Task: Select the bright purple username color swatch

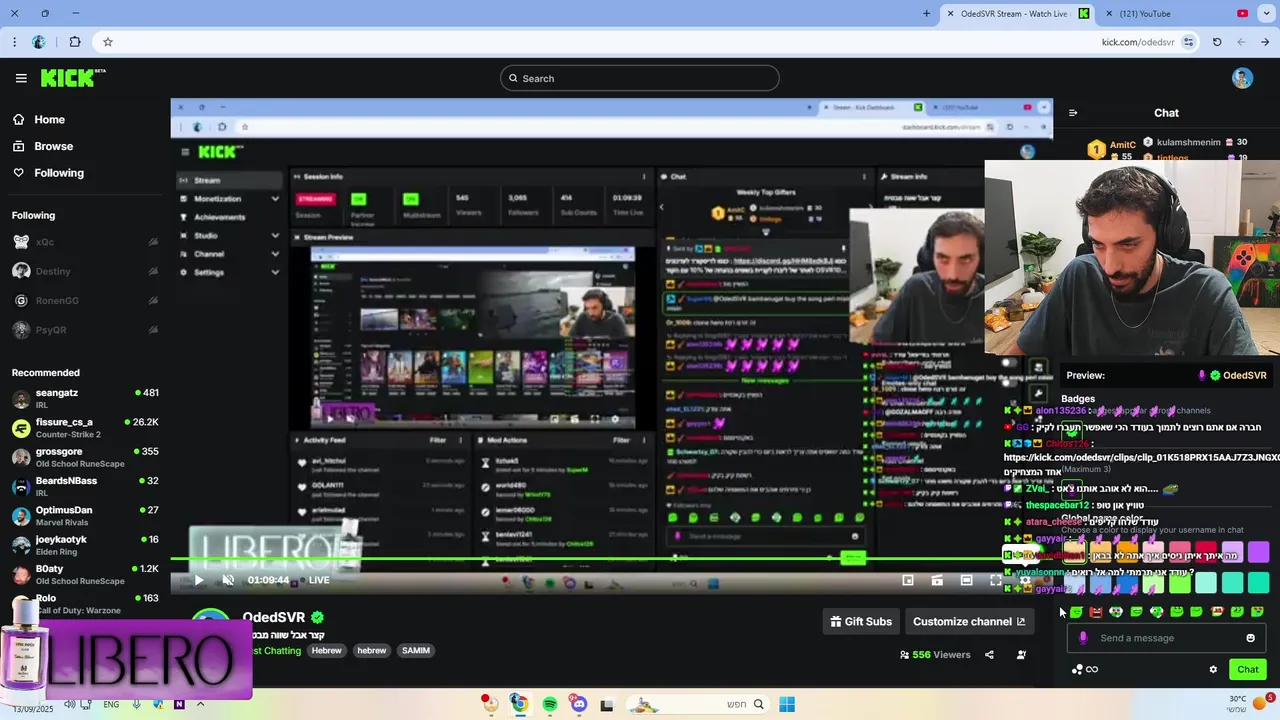Action: [x=1258, y=552]
